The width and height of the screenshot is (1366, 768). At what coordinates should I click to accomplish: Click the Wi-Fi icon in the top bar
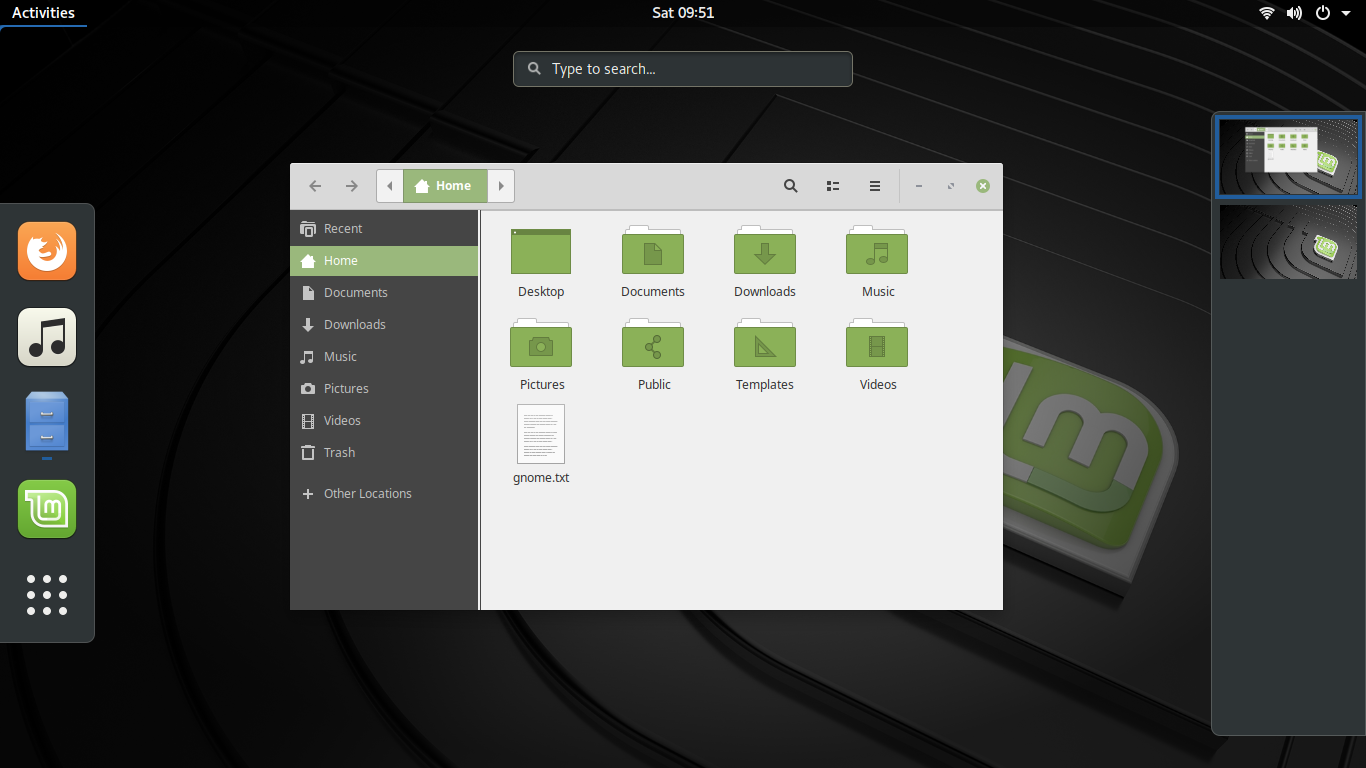point(1266,13)
